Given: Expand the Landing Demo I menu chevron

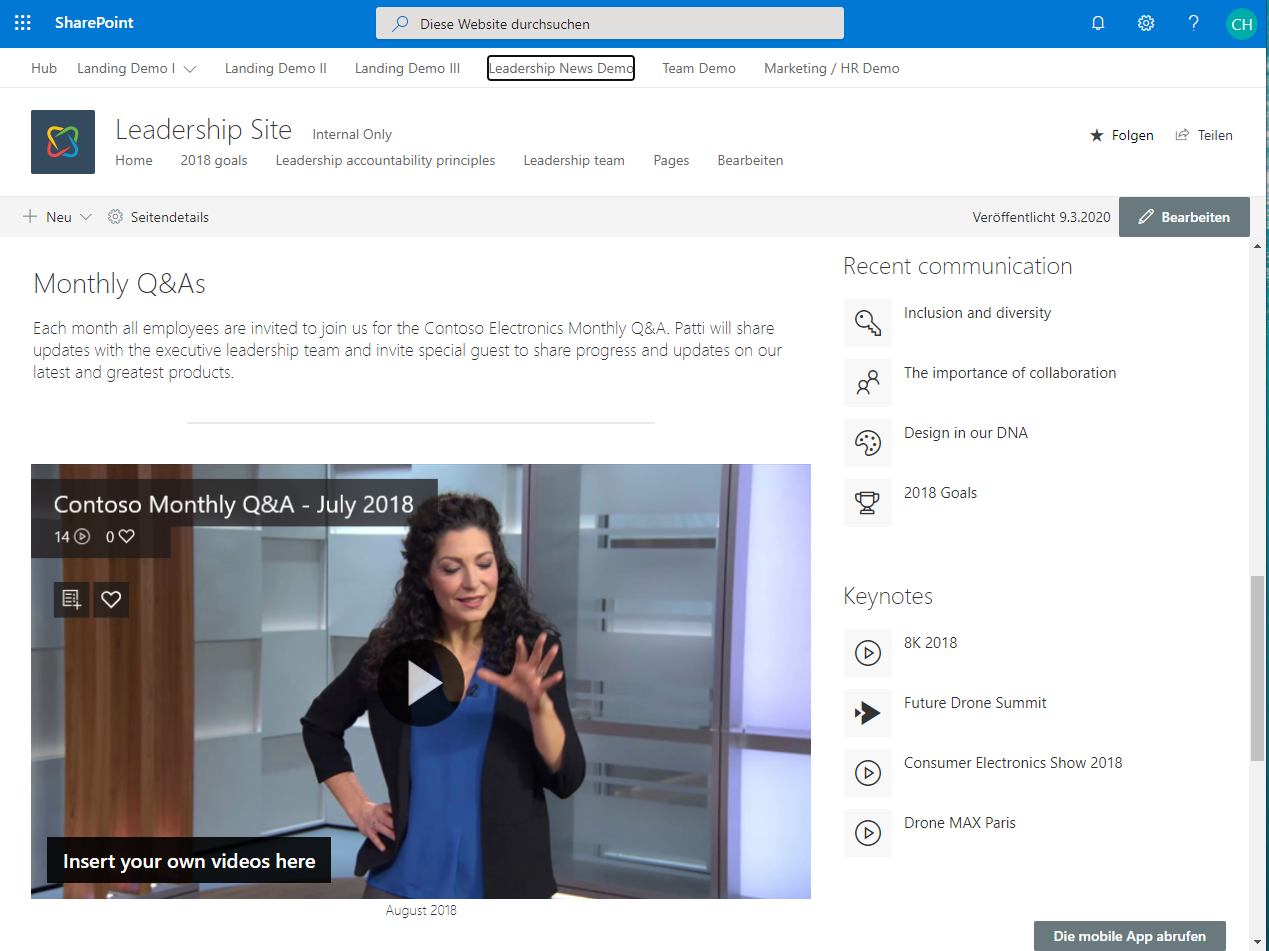Looking at the screenshot, I should (x=190, y=69).
